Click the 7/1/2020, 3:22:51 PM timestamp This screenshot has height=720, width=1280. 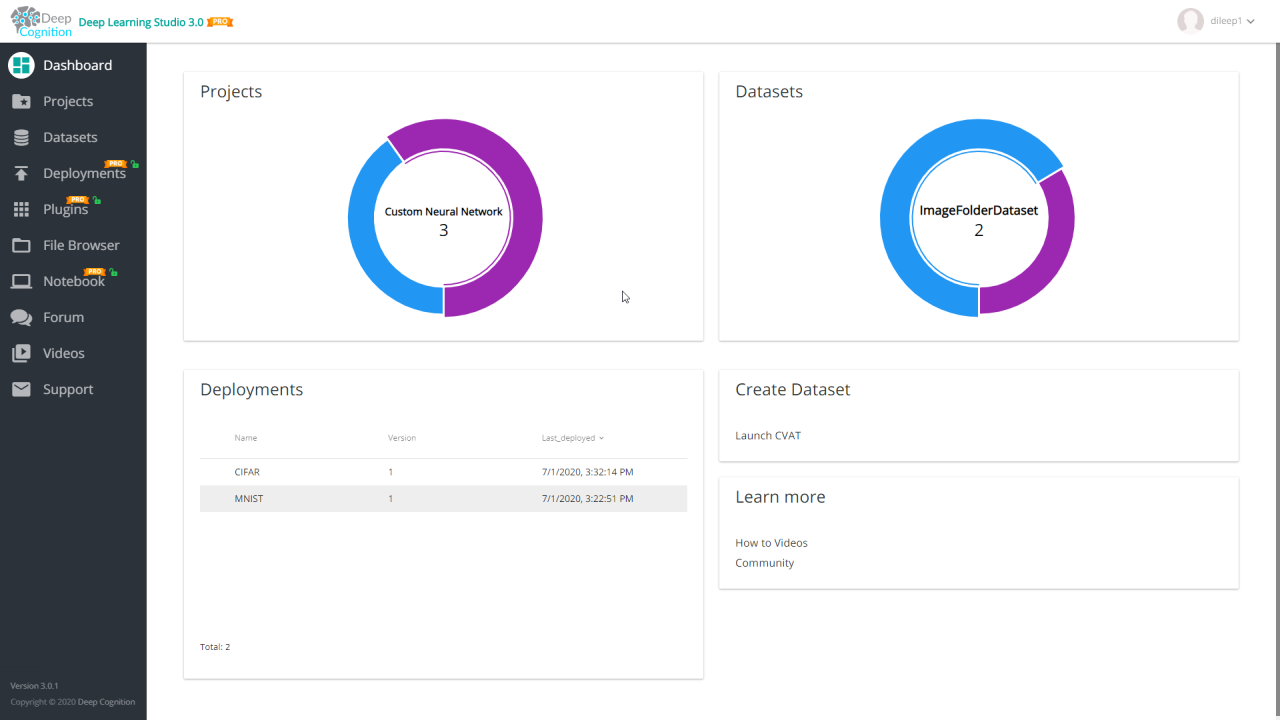(588, 498)
